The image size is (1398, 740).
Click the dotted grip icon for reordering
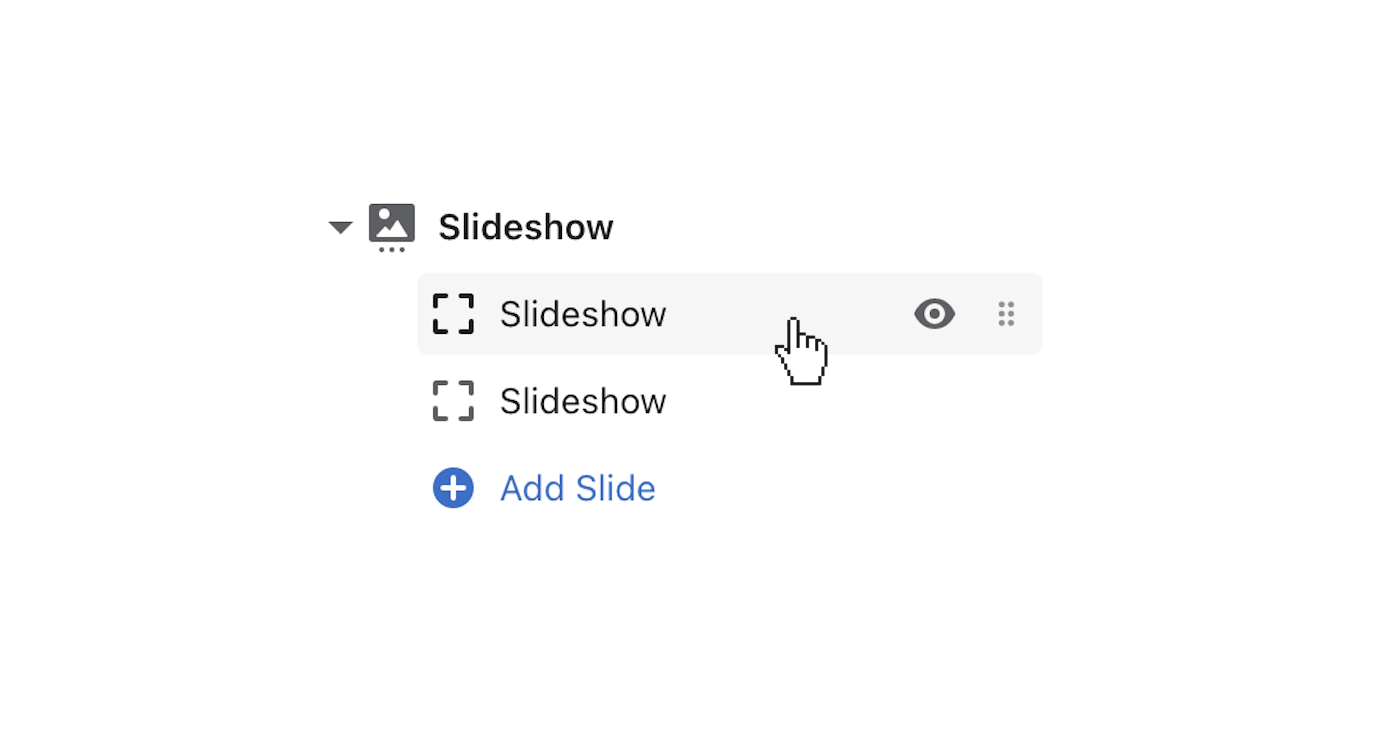(x=1006, y=314)
